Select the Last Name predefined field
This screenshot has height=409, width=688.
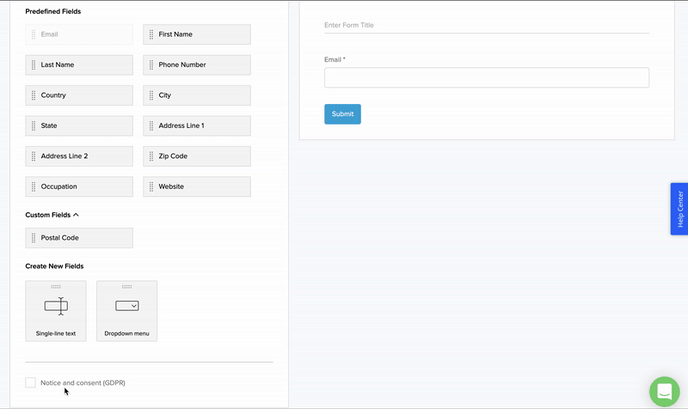tap(79, 65)
